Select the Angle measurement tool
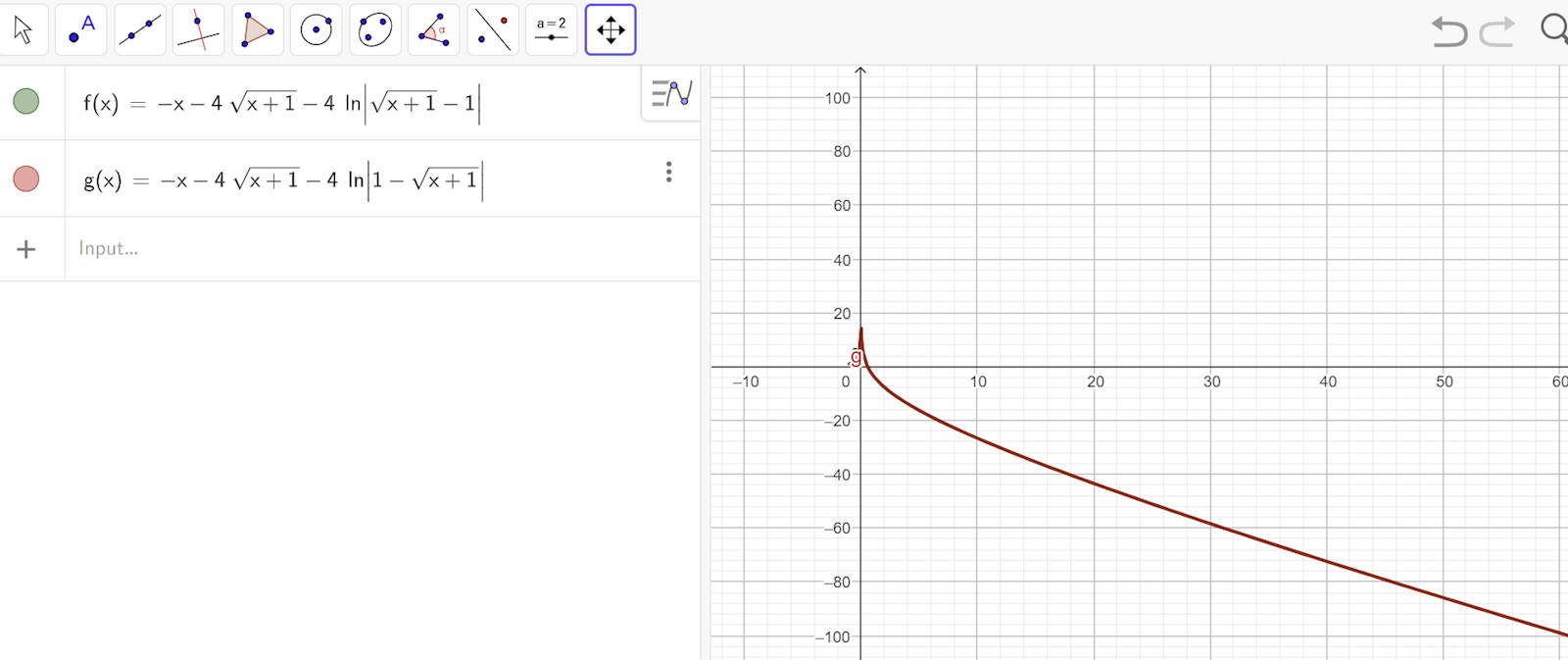The height and width of the screenshot is (660, 1568). 434,29
